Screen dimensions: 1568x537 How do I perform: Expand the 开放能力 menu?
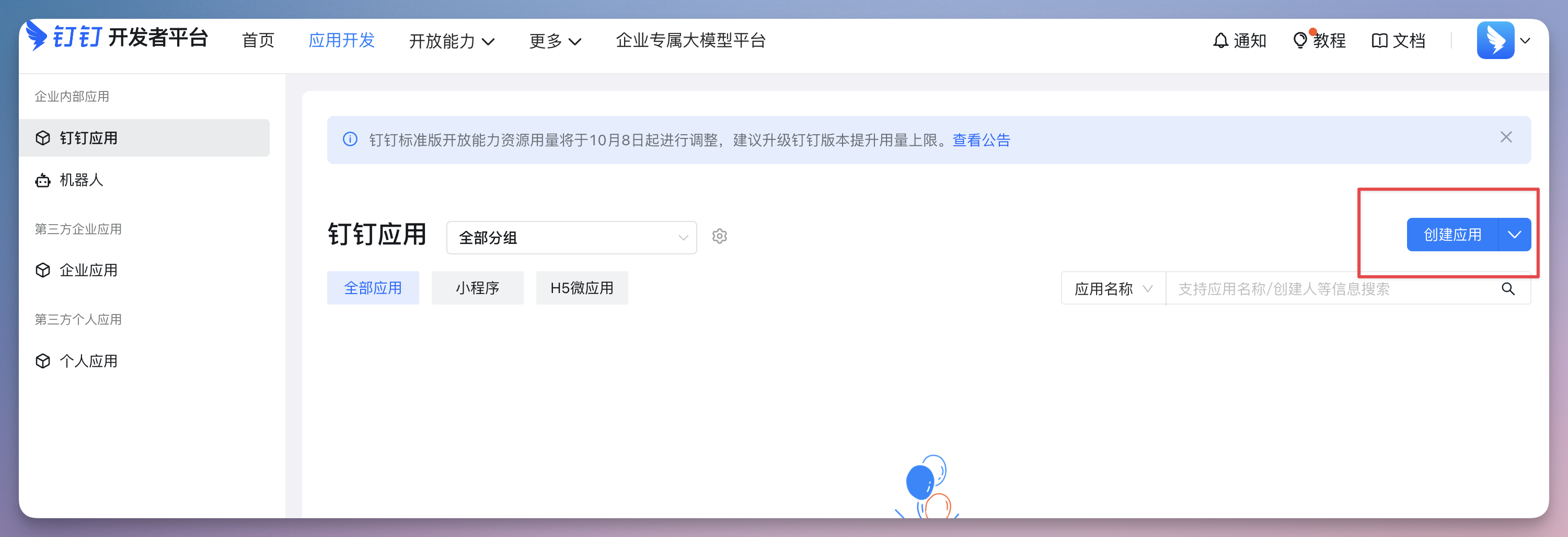452,41
